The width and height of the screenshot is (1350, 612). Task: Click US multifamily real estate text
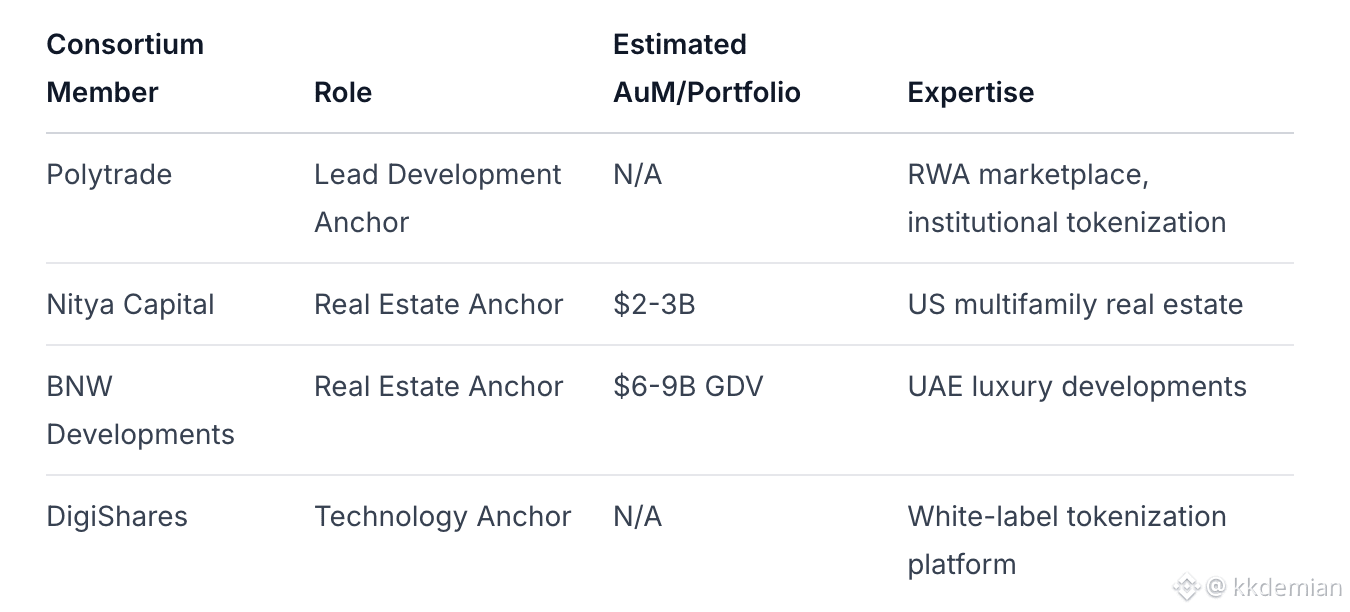[1075, 304]
